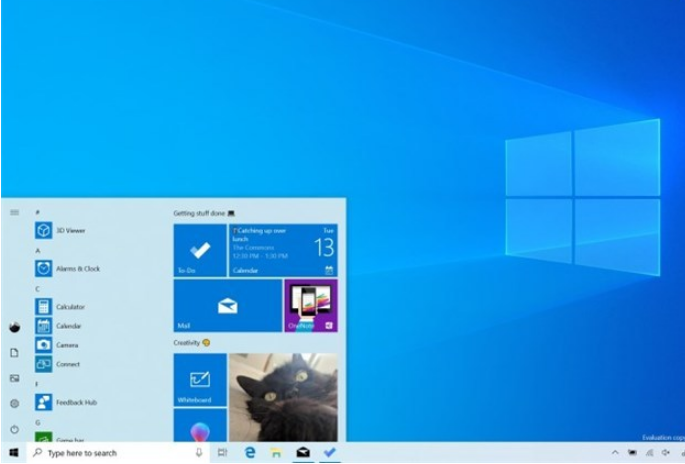
Task: Click the 'G' letter header in app list
Action: (38, 422)
